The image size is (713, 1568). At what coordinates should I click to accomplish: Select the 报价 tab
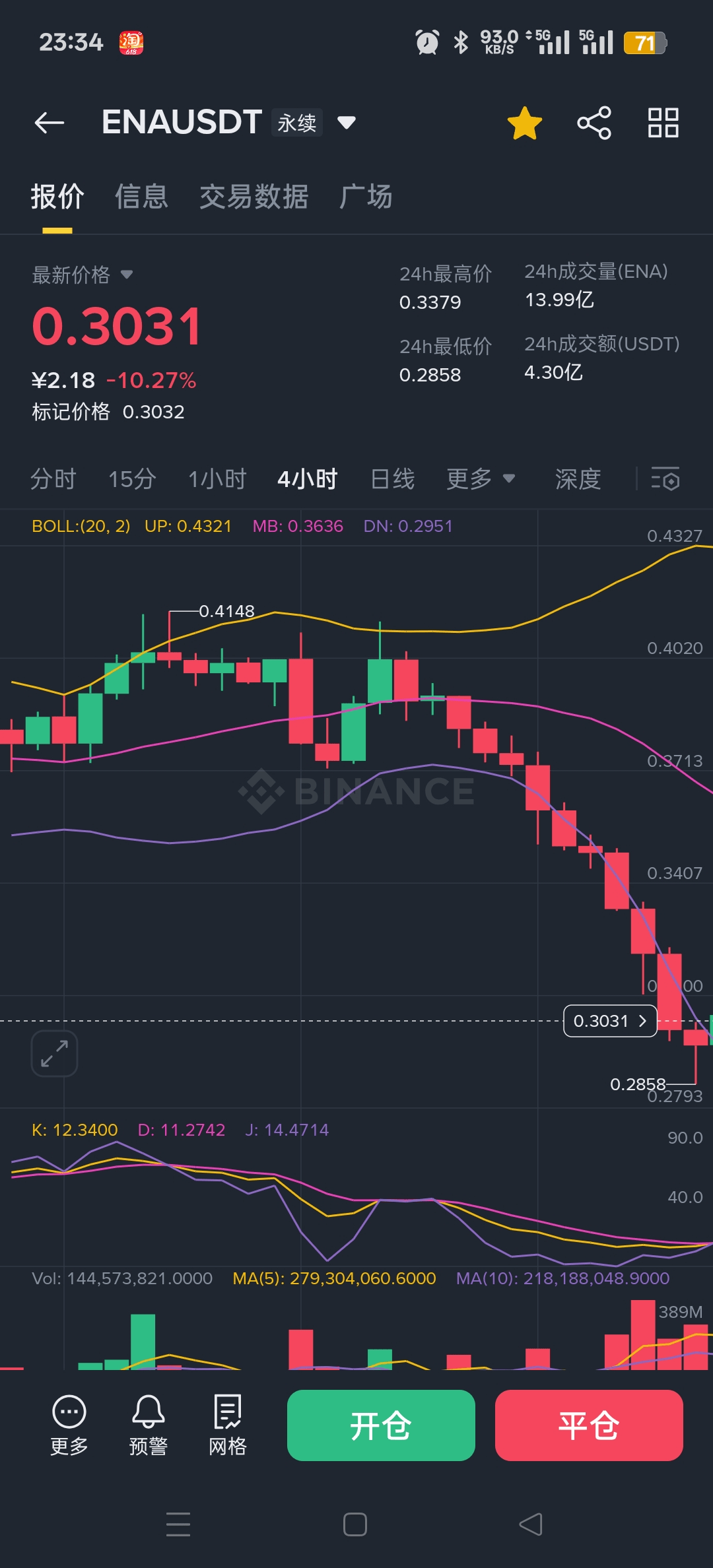pos(57,197)
